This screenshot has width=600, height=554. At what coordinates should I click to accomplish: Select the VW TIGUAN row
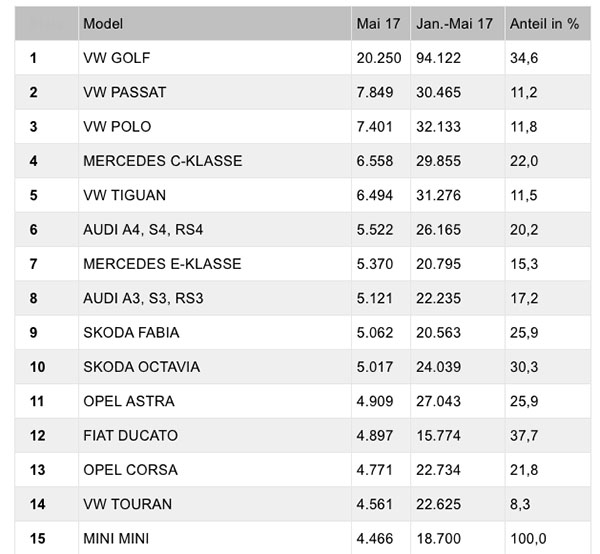(x=303, y=195)
